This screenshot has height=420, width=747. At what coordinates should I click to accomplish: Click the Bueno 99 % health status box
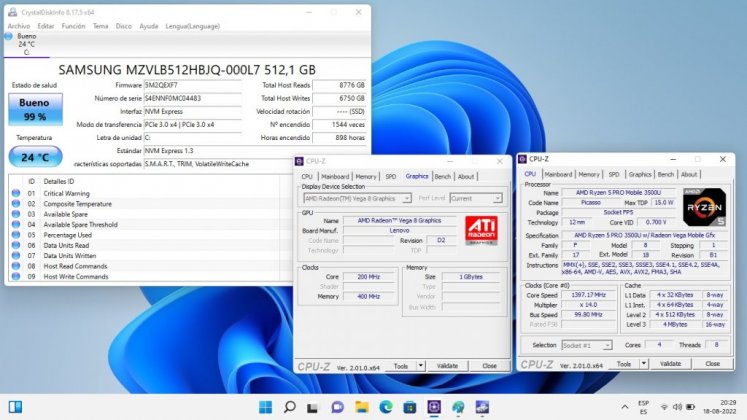point(35,110)
